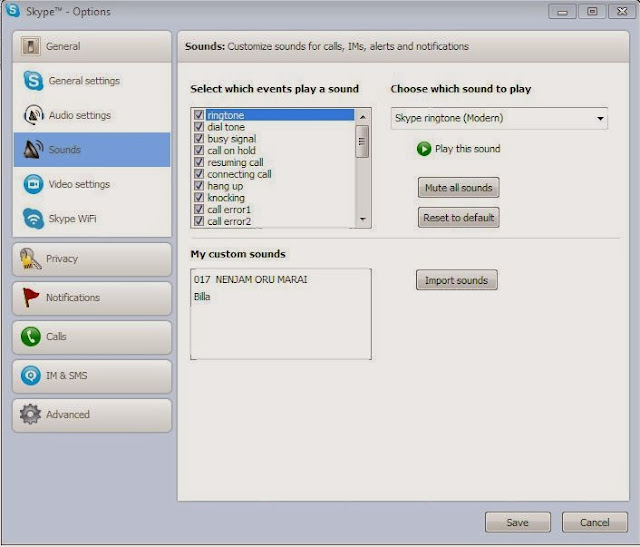The image size is (640, 547).
Task: Save the options
Action: click(518, 522)
